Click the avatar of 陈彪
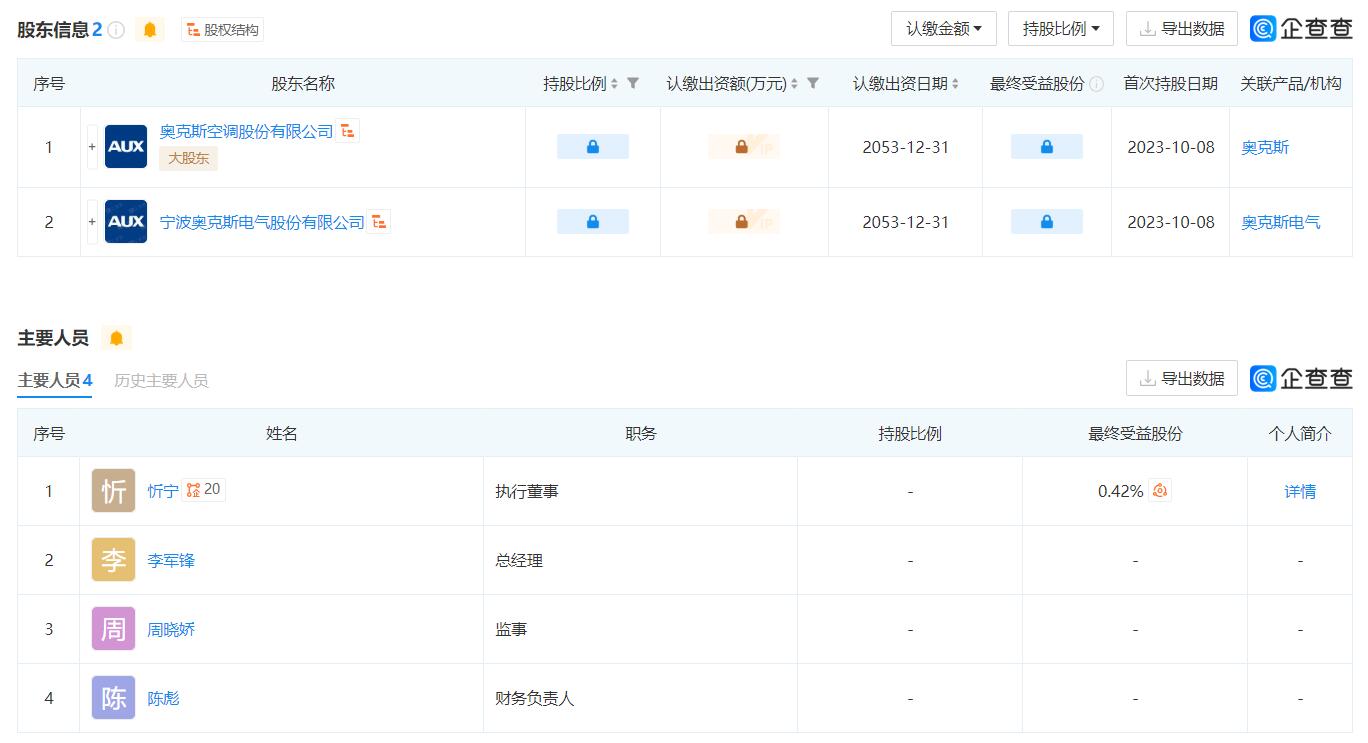Image resolution: width=1368 pixels, height=743 pixels. tap(113, 698)
